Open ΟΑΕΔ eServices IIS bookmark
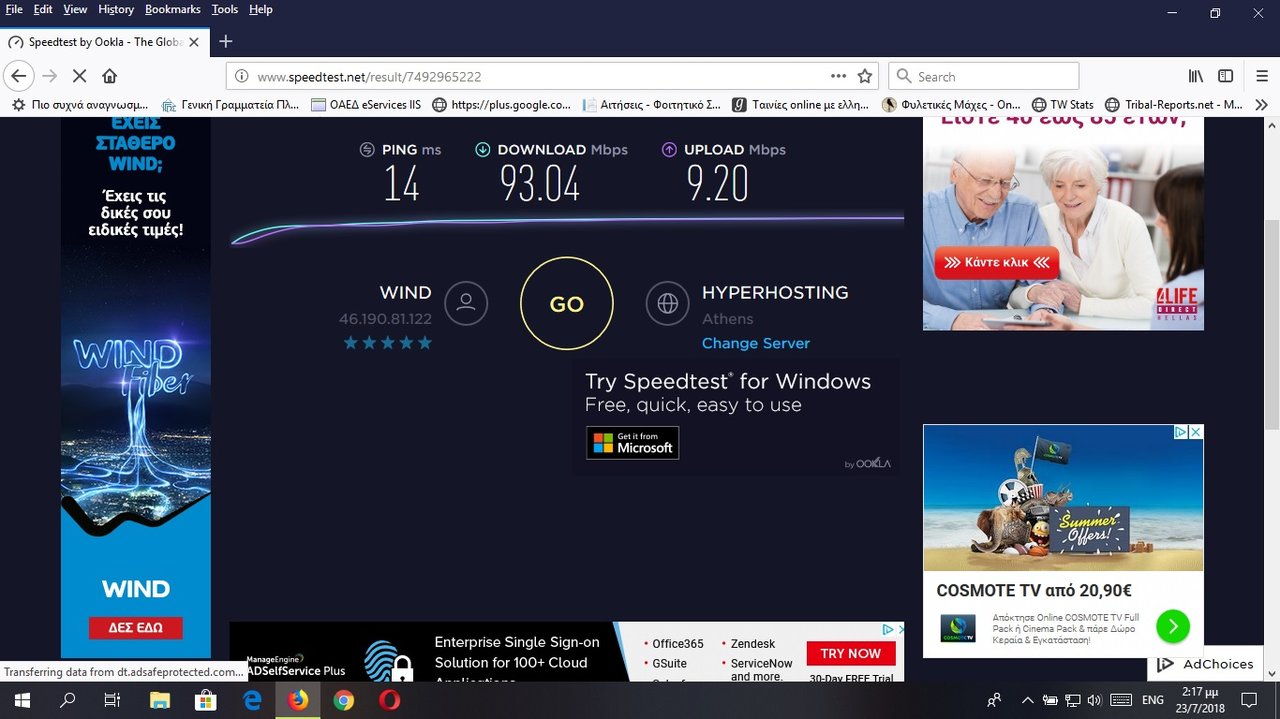Image resolution: width=1280 pixels, height=719 pixels. coord(366,104)
